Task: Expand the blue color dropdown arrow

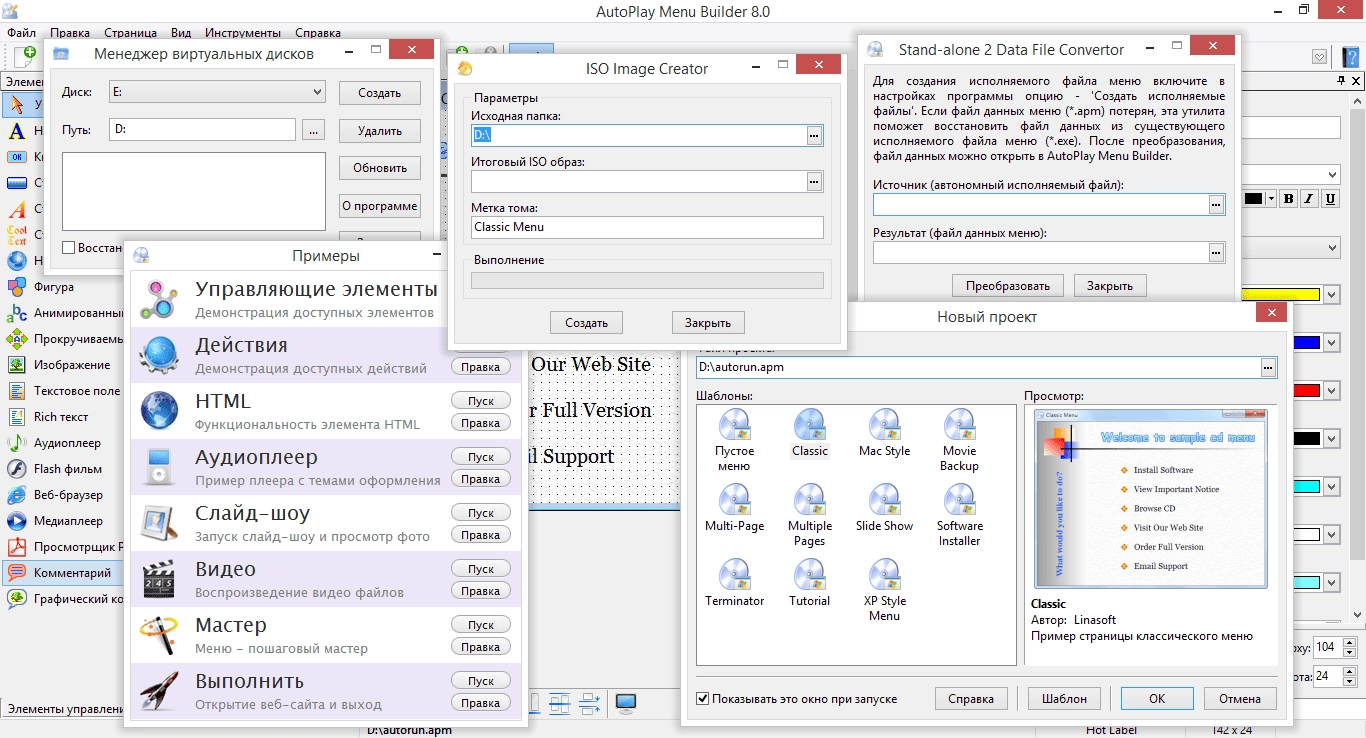Action: tap(1331, 342)
